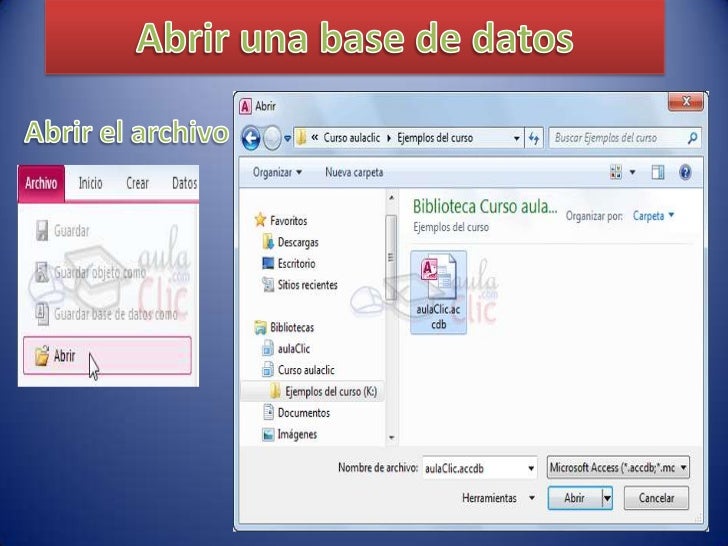Choose Guardar objeto como menu entry
728x546 pixels.
point(100,273)
